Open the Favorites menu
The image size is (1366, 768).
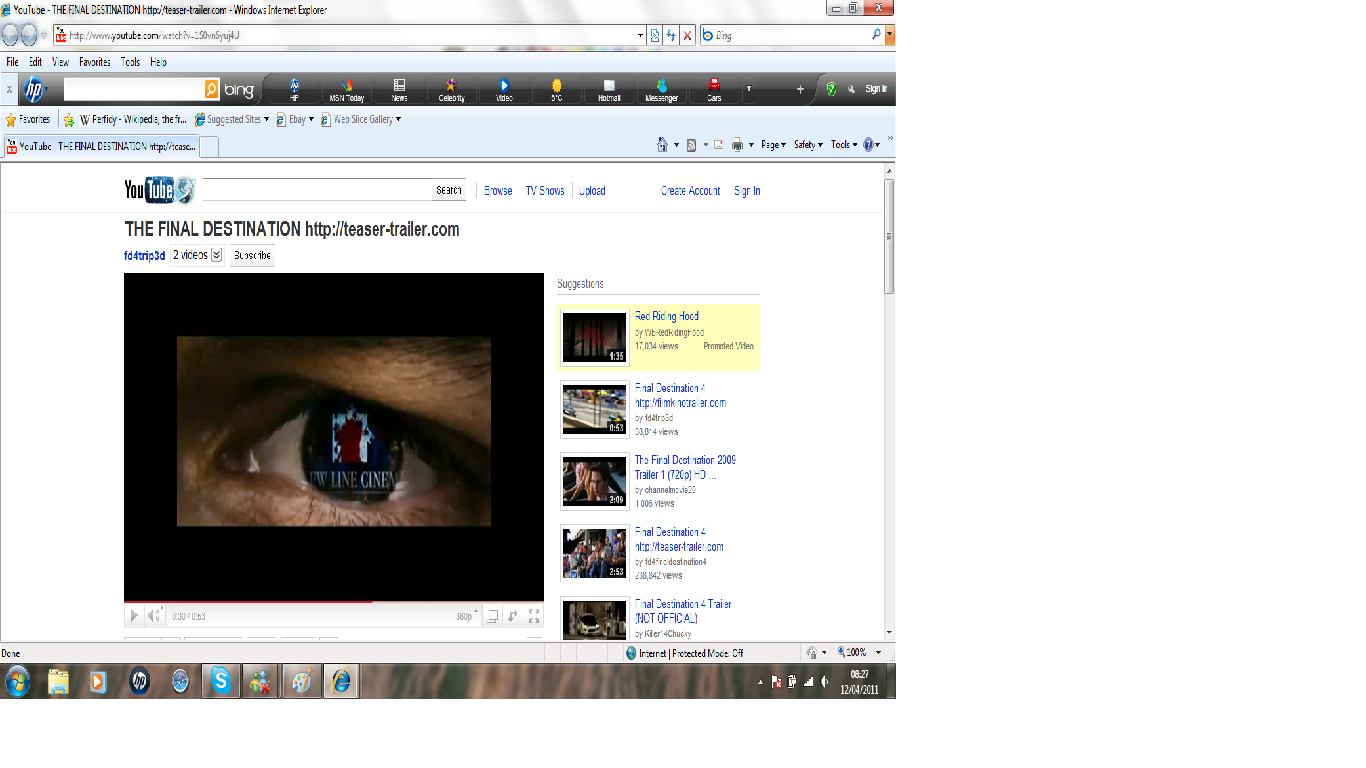[95, 62]
